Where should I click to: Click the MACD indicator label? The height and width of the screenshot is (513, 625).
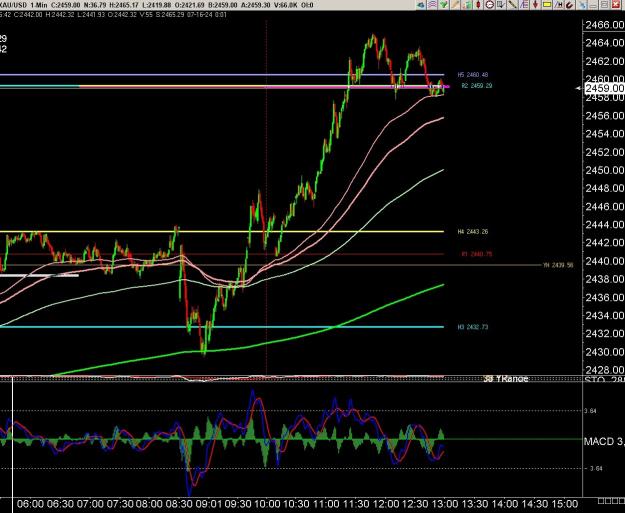point(603,441)
